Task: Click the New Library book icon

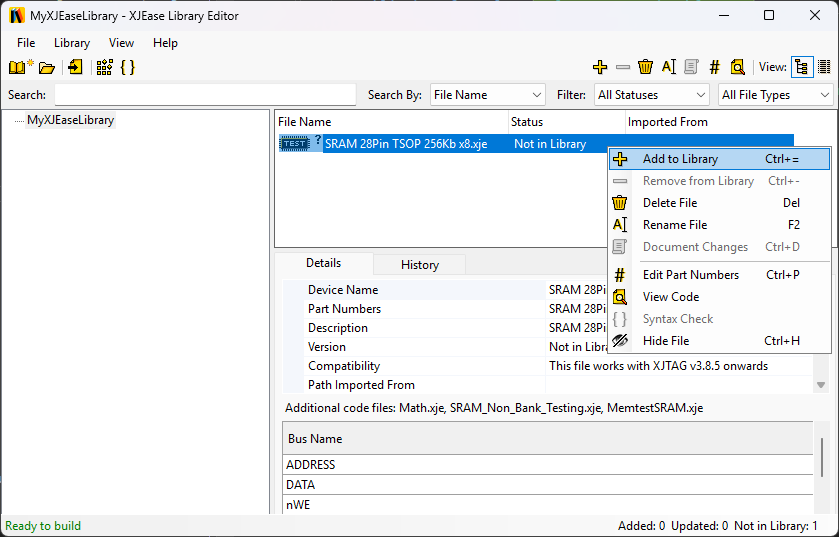Action: (x=20, y=68)
